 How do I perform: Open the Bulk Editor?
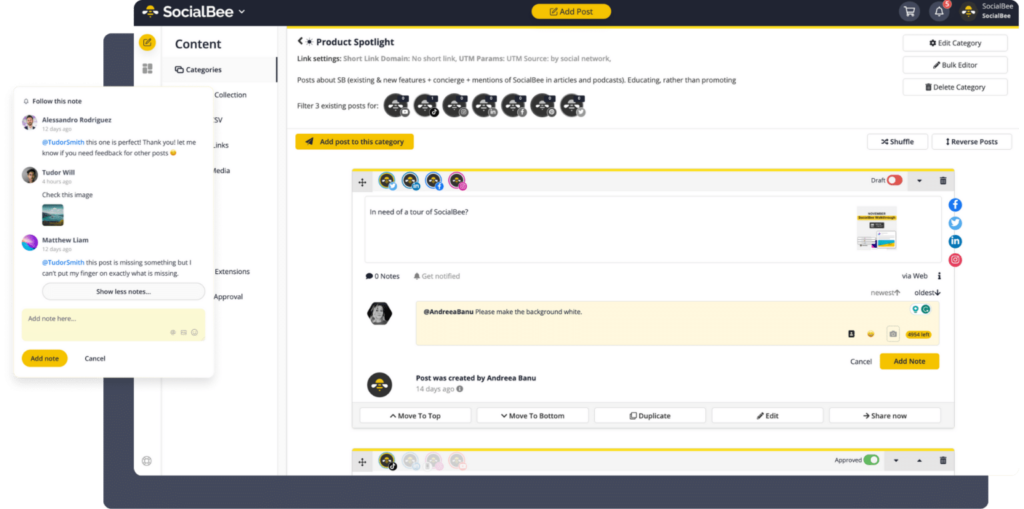(x=955, y=65)
